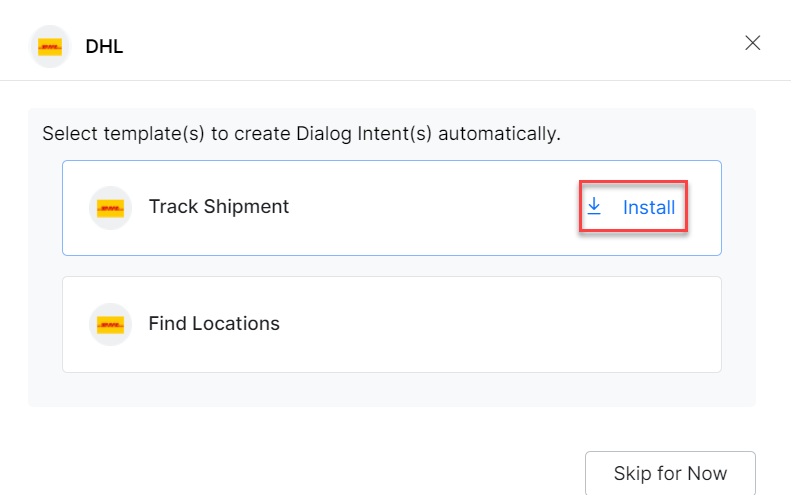Click the words 'Dialog Intent(s)' in the instructions
Screen dimensions: 791x495
(x=374, y=133)
